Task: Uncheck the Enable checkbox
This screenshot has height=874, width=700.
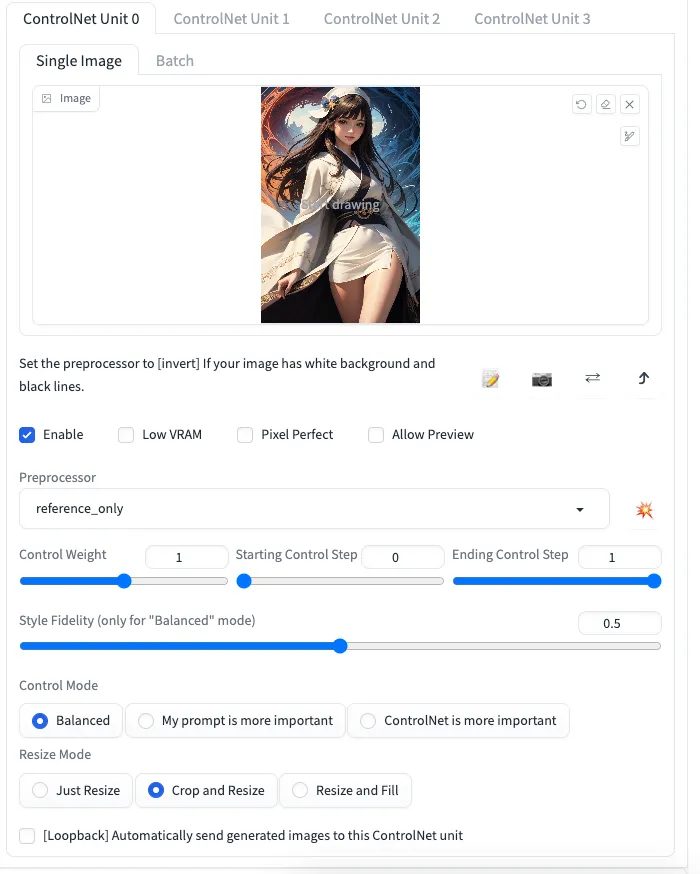Action: click(x=28, y=435)
